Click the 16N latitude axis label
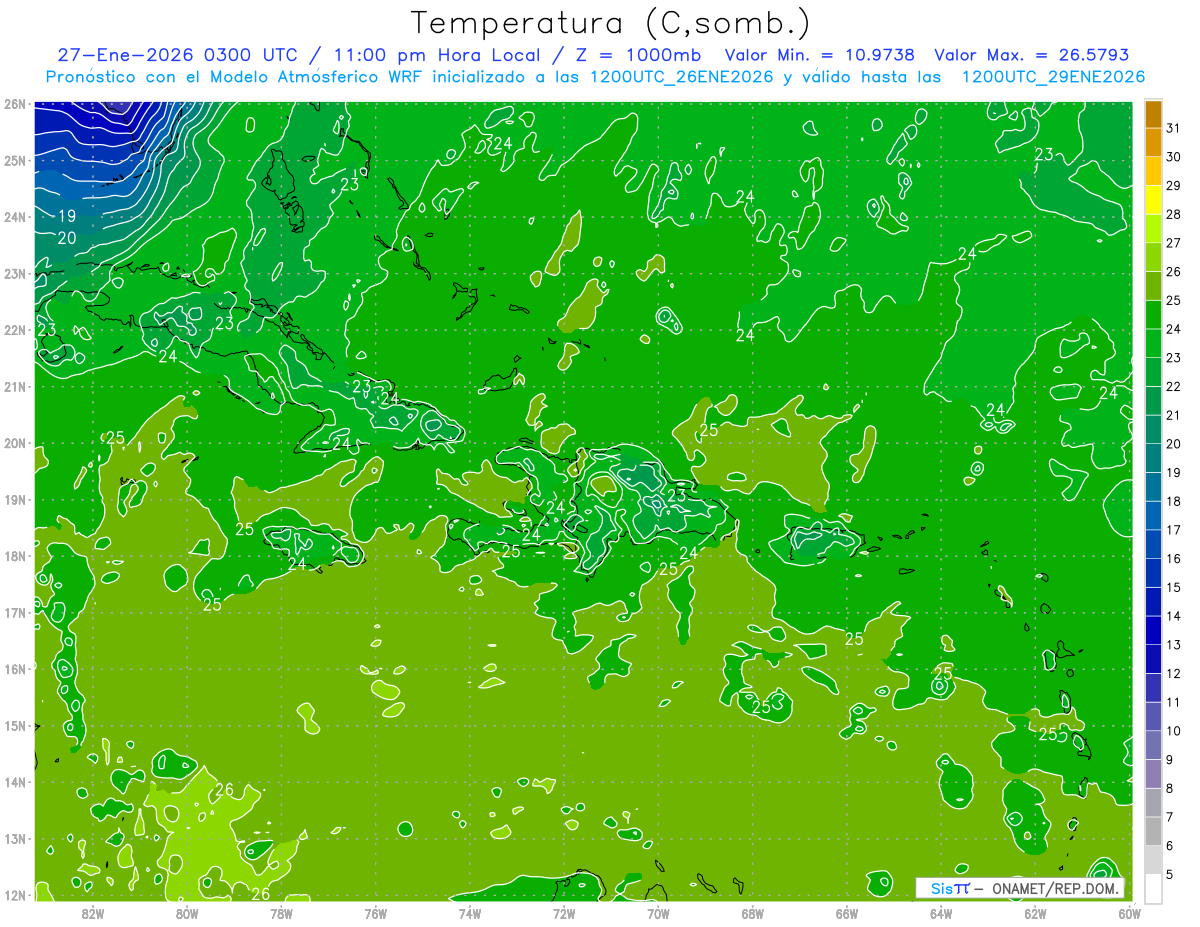Viewport: 1200px width, 927px height. pyautogui.click(x=14, y=669)
